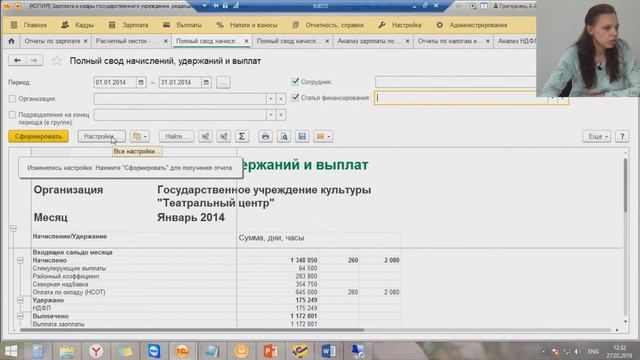Enable Подразделение на конец периода checkbox
This screenshot has height=360, width=640.
[x=12, y=115]
